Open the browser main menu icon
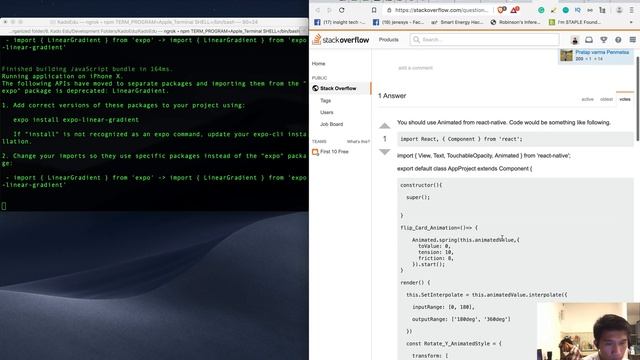 click(x=632, y=10)
